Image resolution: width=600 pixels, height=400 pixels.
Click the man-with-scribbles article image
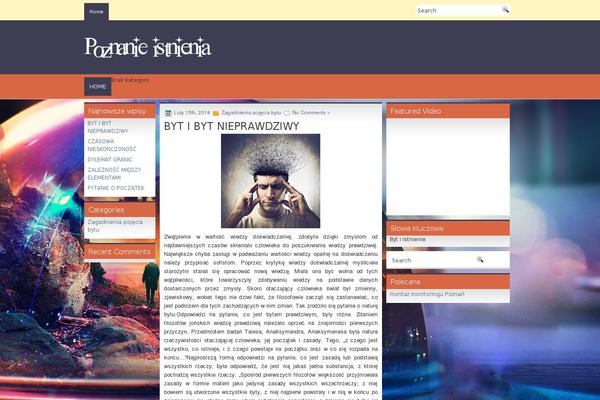click(x=271, y=181)
